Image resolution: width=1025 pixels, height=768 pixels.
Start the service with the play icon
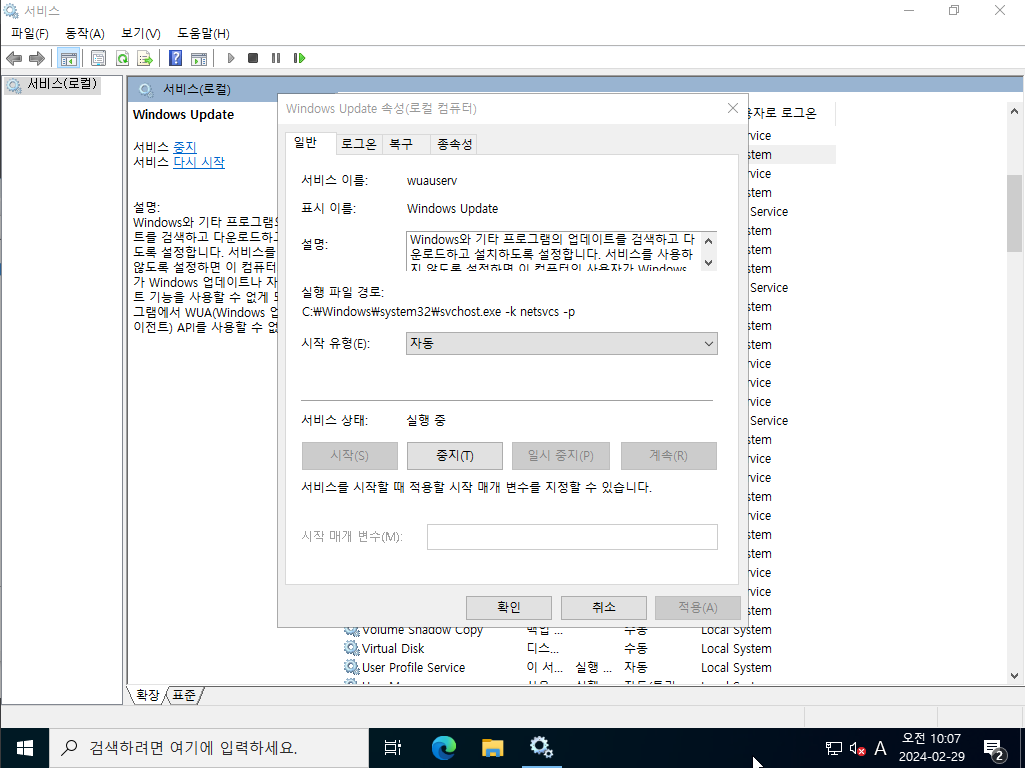[x=231, y=58]
